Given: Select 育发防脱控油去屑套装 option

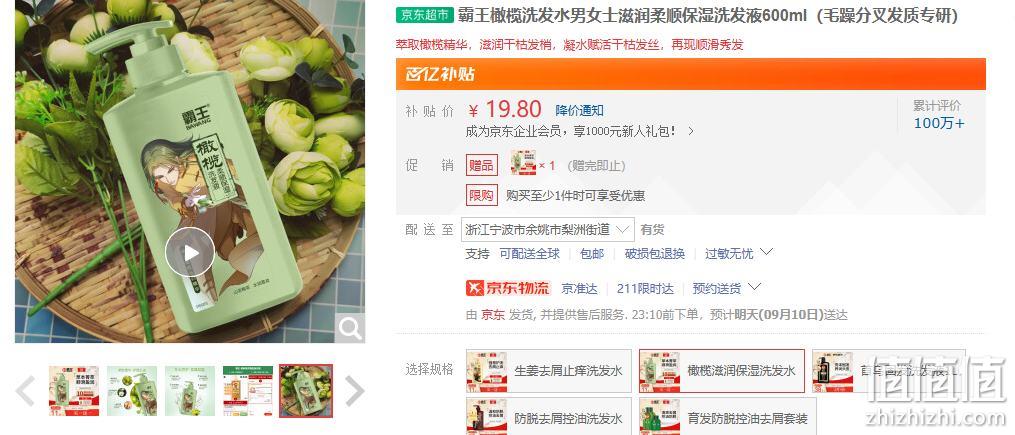Looking at the screenshot, I should point(728,419).
